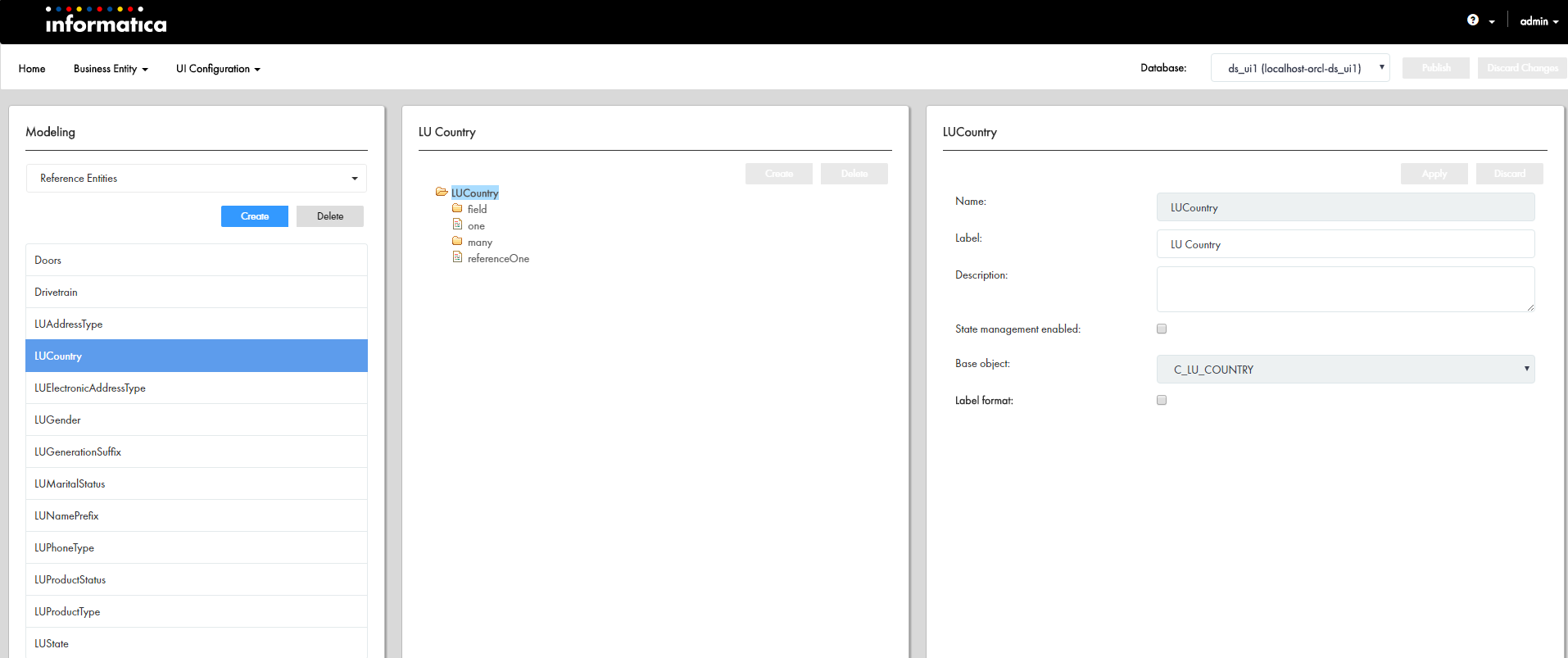
Task: Toggle State management enabled checkbox
Action: coord(1162,329)
